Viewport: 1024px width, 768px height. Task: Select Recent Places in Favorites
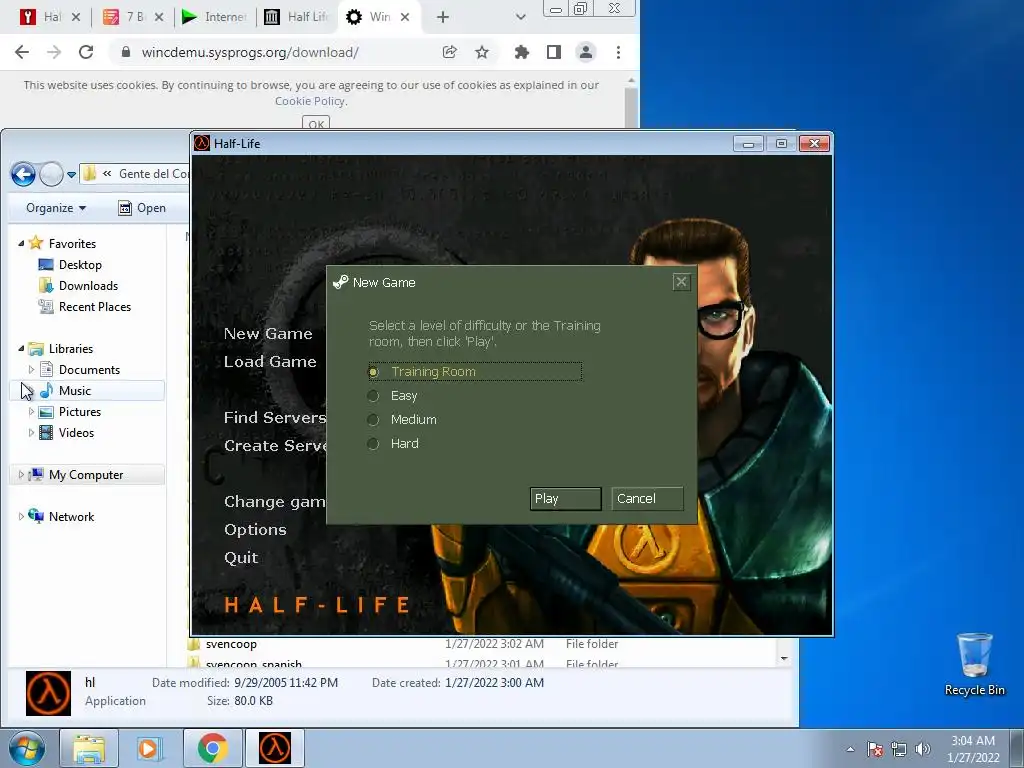(95, 307)
